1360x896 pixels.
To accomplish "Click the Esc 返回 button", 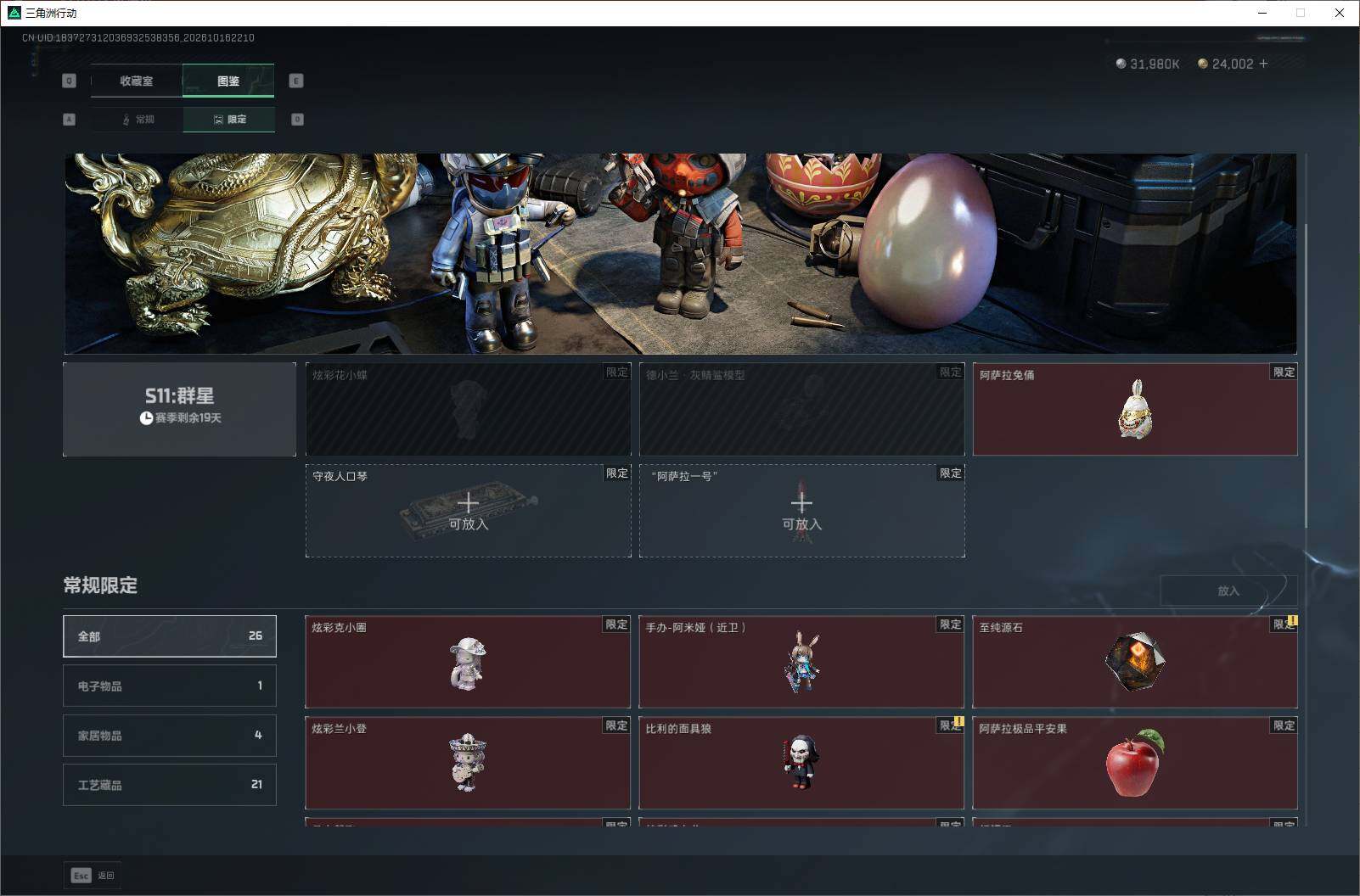I will tap(93, 876).
